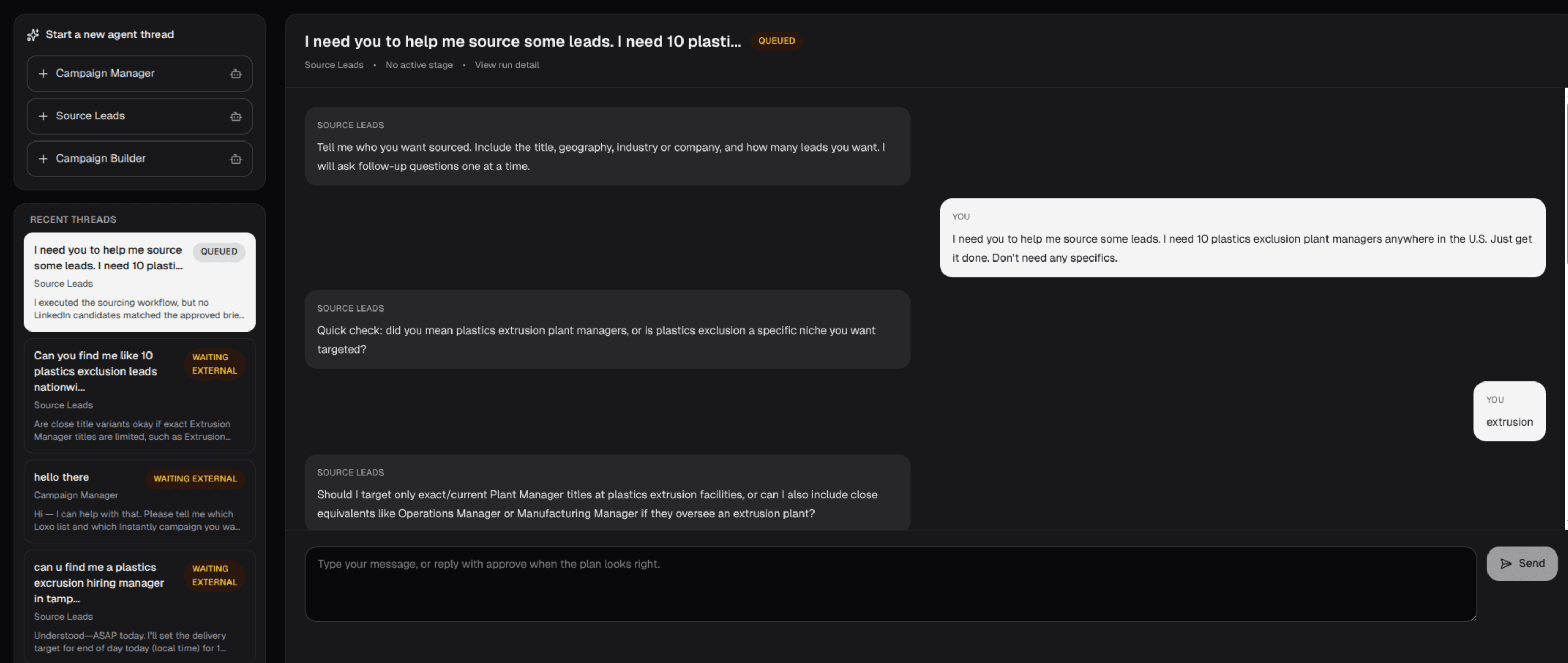Select the queued thread under Recent Threads

(139, 282)
